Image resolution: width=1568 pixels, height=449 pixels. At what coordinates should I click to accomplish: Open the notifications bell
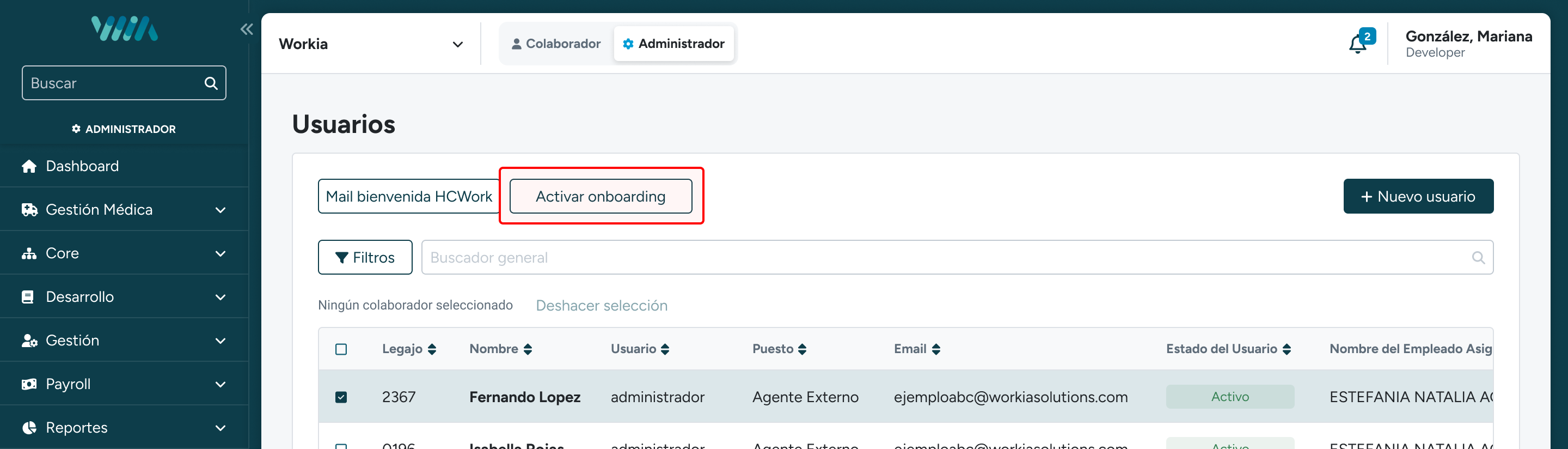pyautogui.click(x=1358, y=44)
